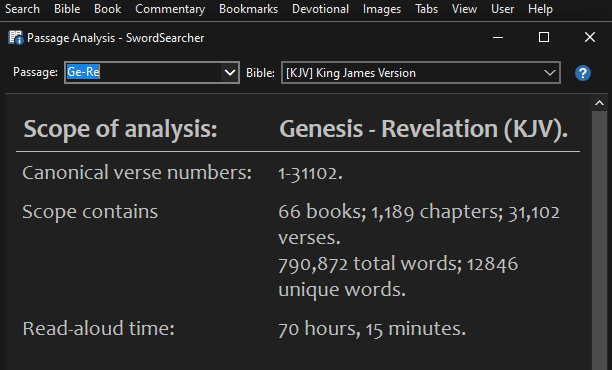
Task: Click the blue help question mark icon
Action: click(x=583, y=73)
